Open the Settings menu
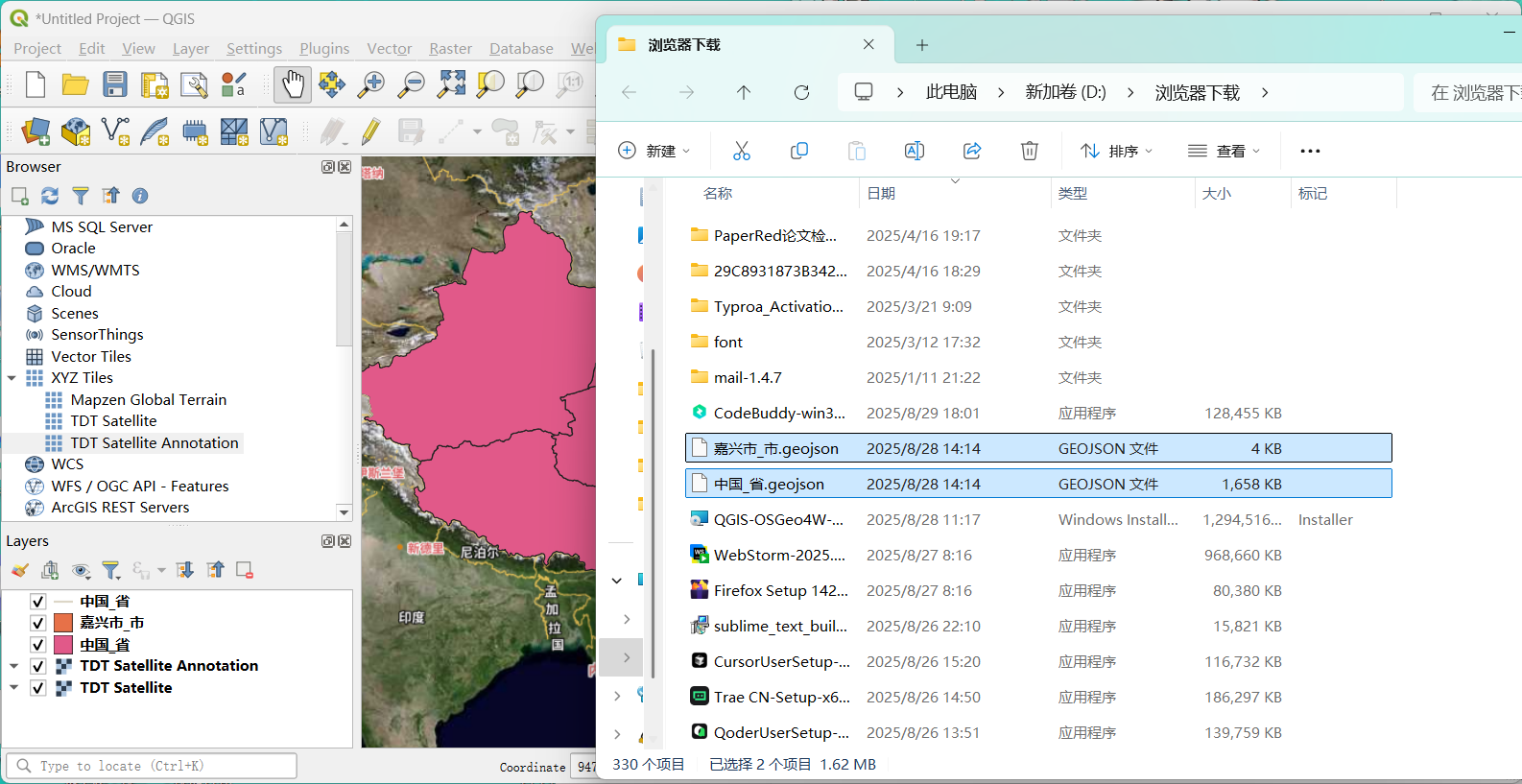 click(254, 48)
